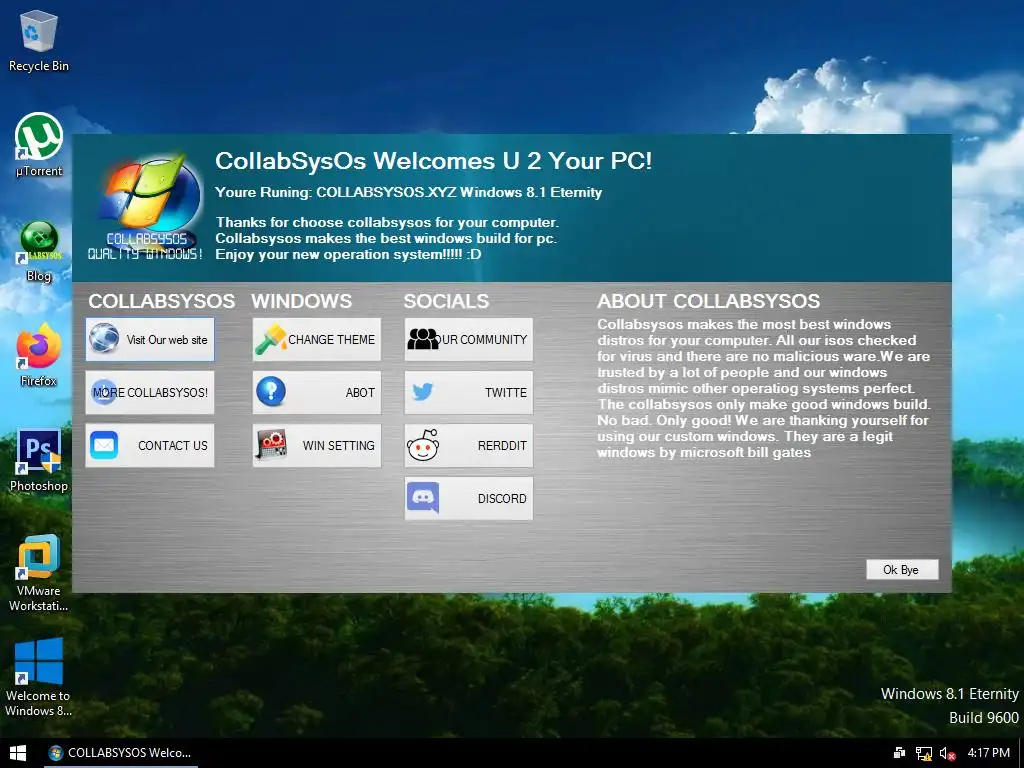Click the network tray icon
The image size is (1024, 768).
pos(923,753)
